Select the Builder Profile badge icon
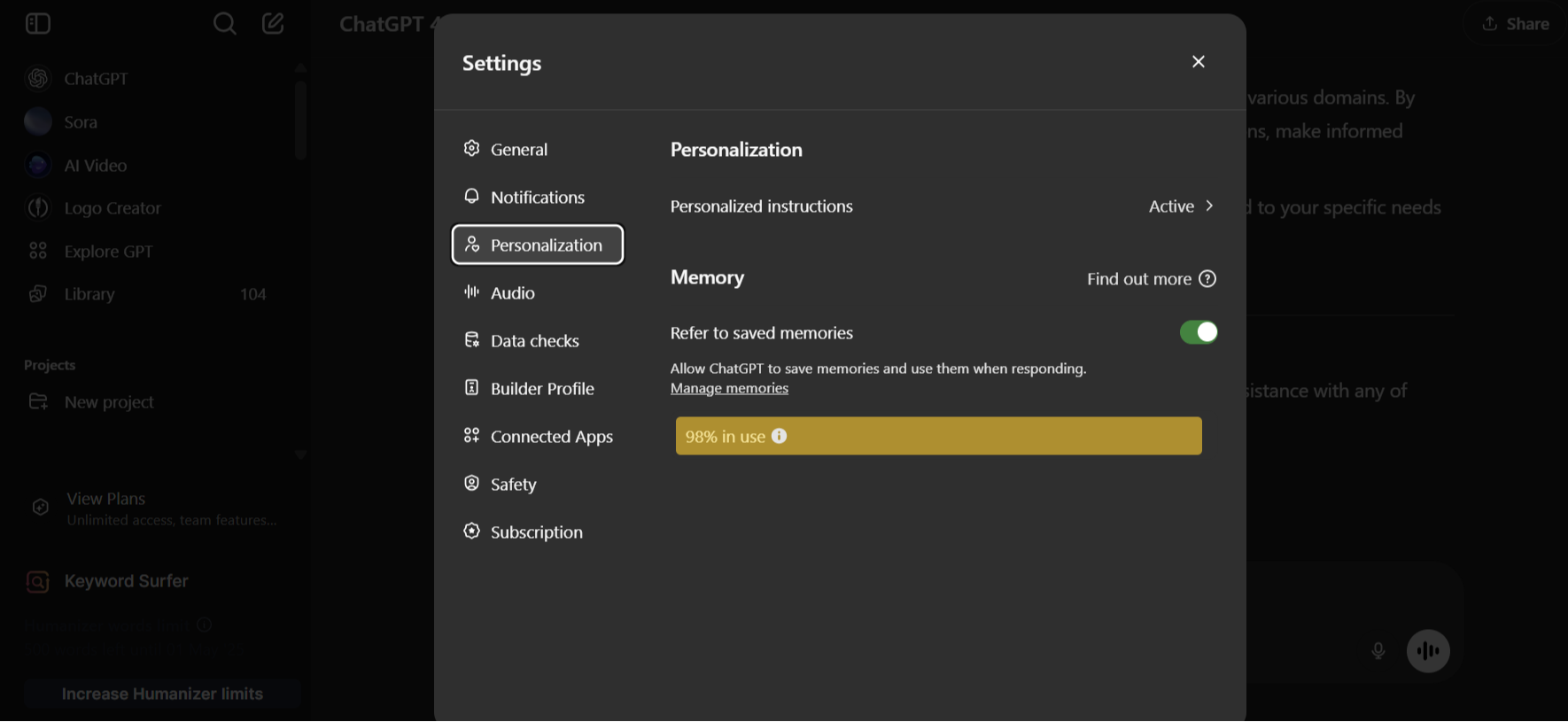This screenshot has width=1568, height=722. (x=472, y=387)
